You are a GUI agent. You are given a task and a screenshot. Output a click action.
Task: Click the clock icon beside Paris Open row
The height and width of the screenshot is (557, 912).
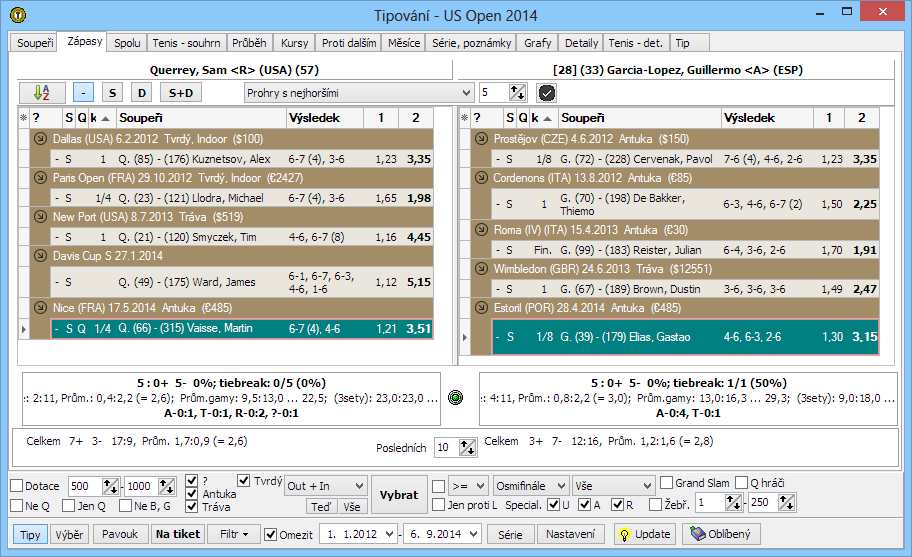(40, 178)
